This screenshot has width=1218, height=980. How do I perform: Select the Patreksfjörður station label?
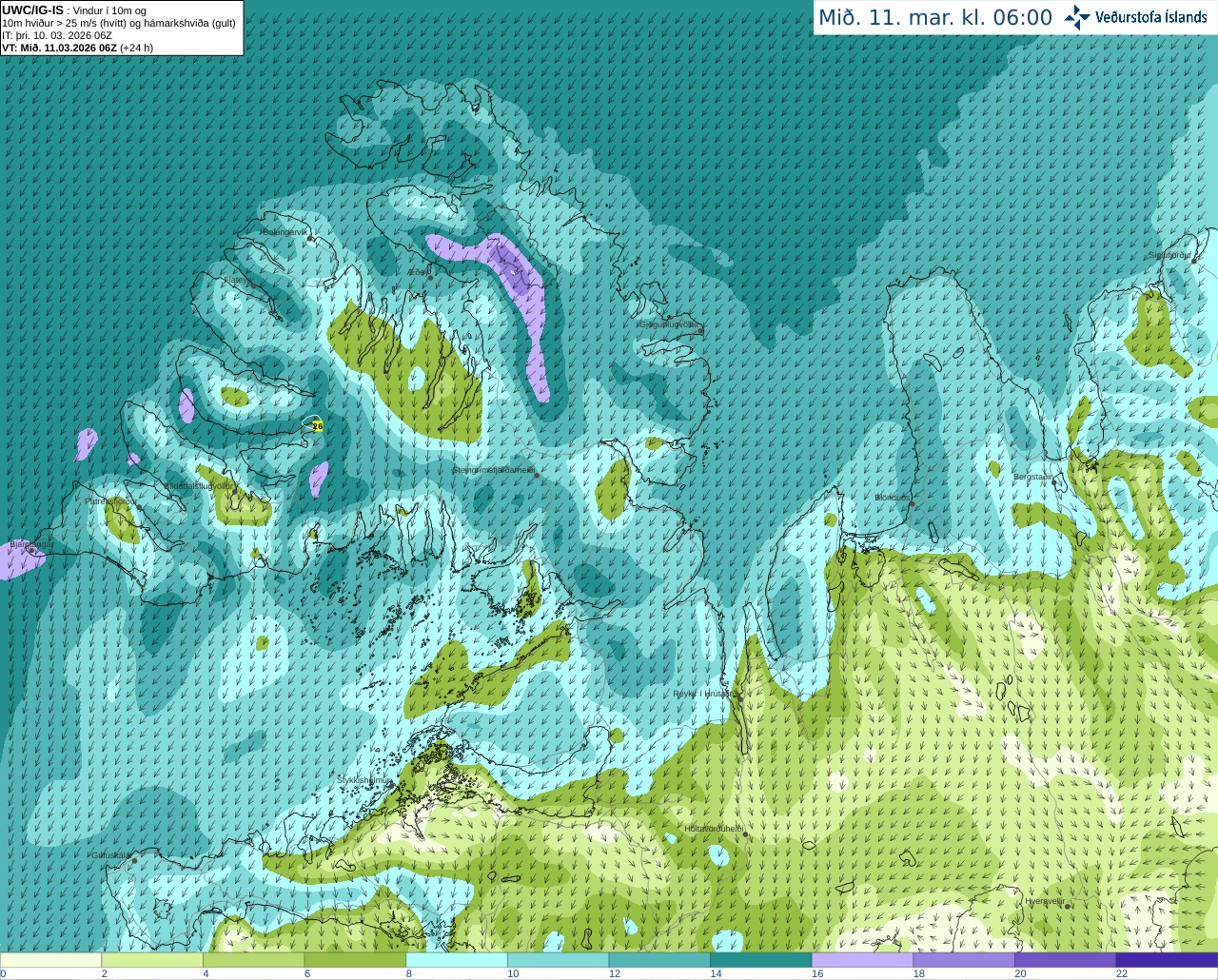tap(111, 500)
